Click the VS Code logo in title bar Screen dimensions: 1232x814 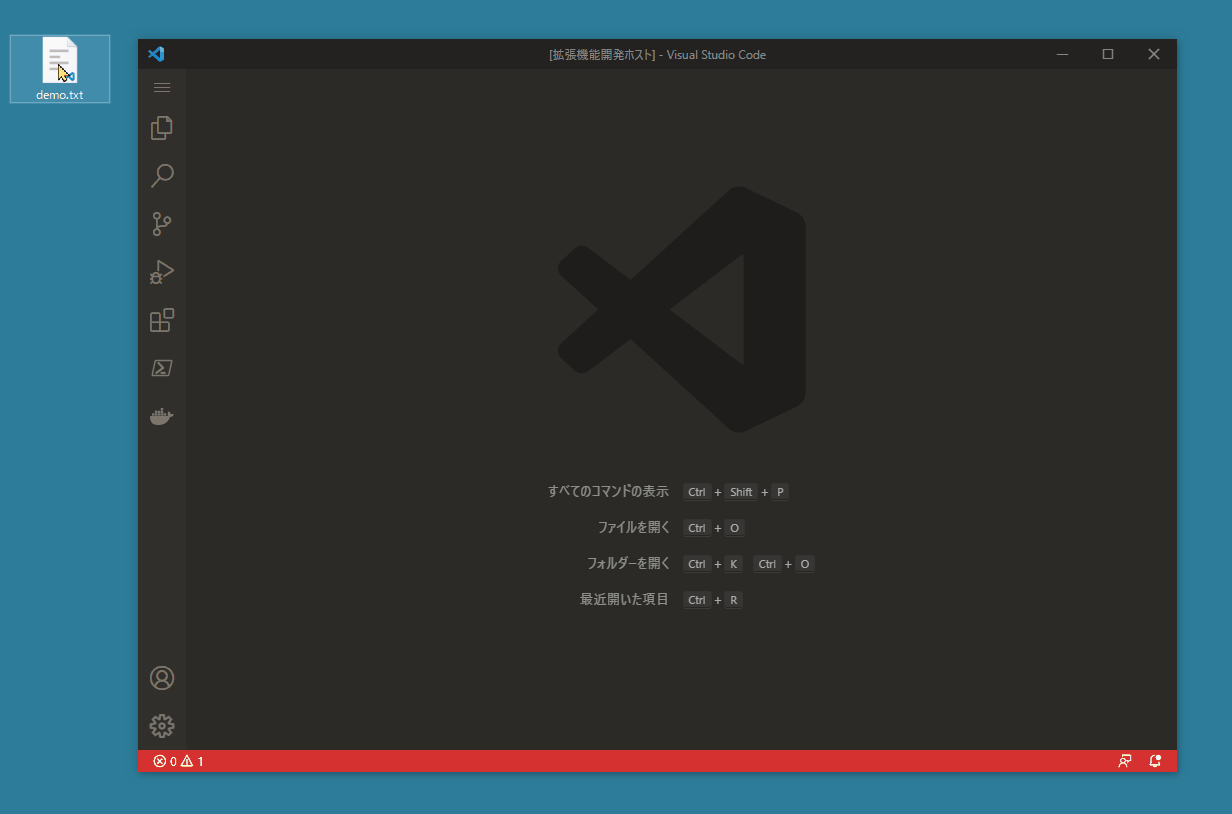(x=156, y=54)
